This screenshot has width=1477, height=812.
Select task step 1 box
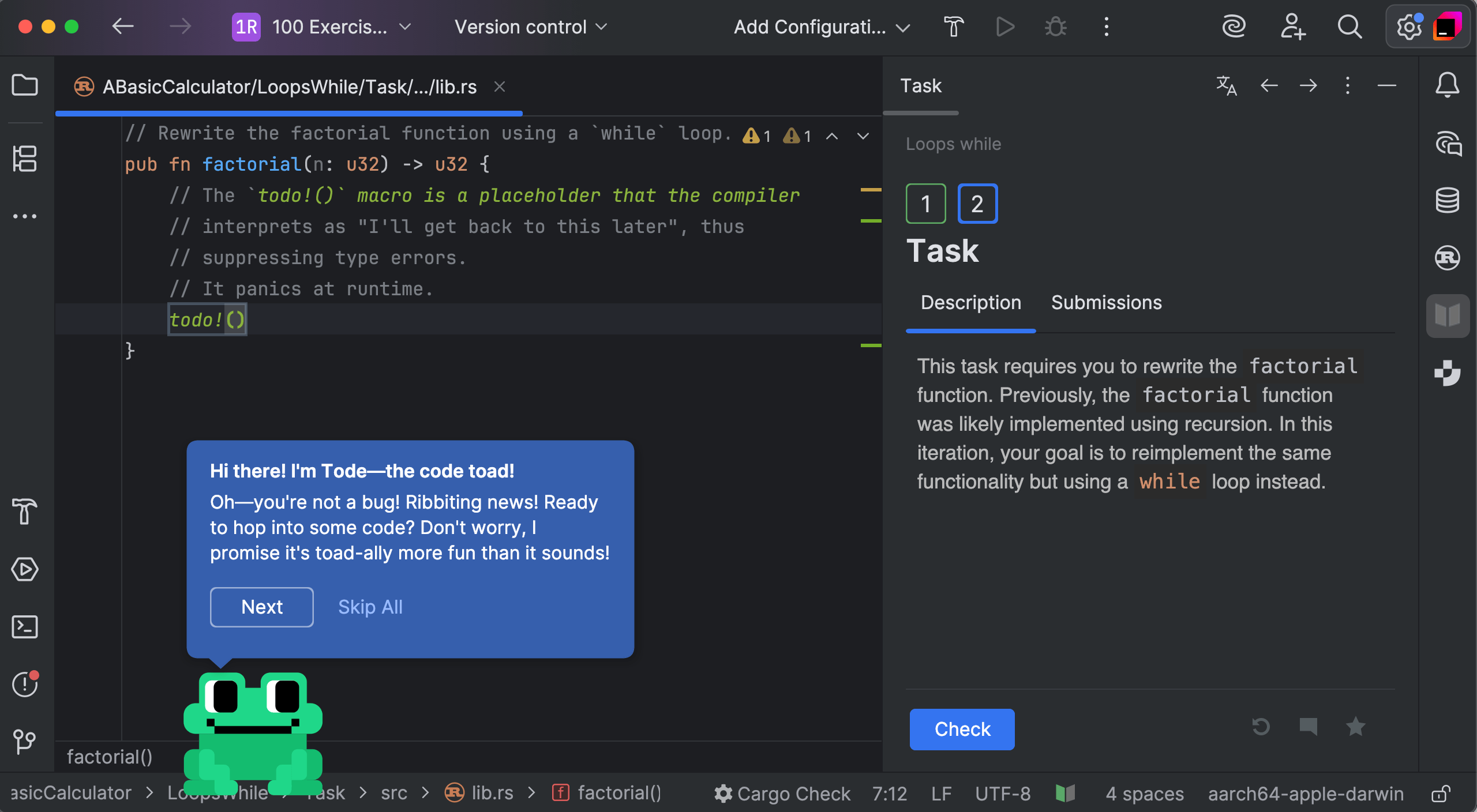pos(925,204)
